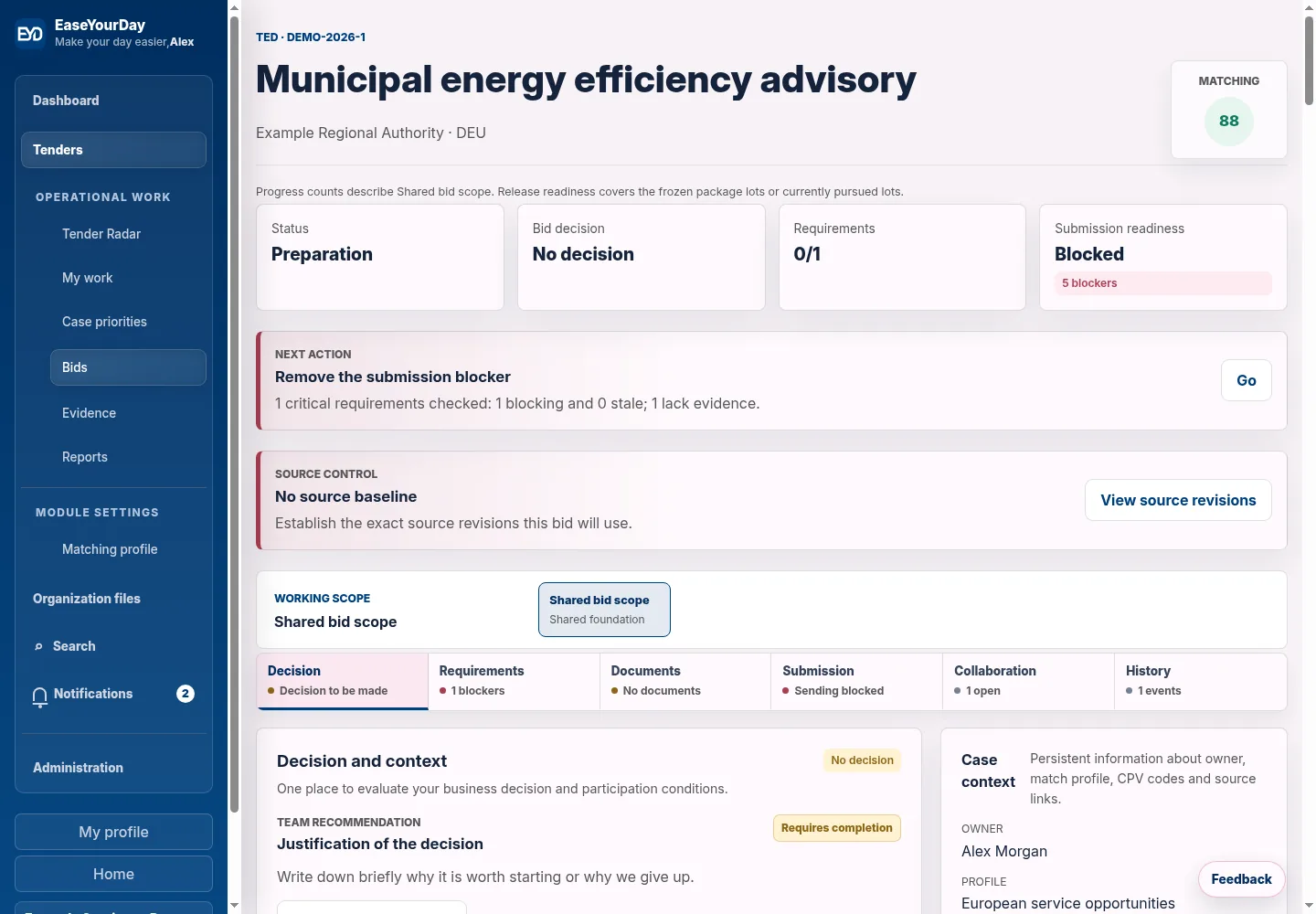
Task: Click the matching score 88 circle
Action: tap(1229, 121)
